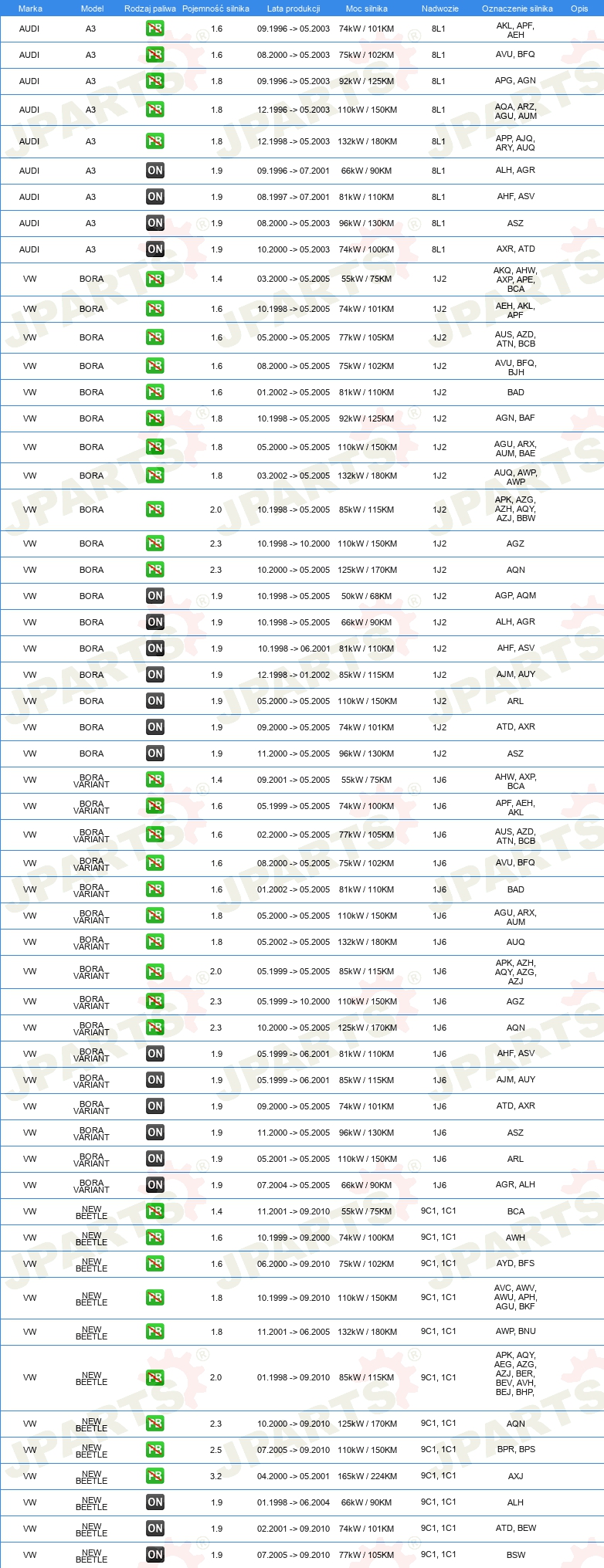The image size is (604, 1568).
Task: Click petrol icon in 1J6 body AGZ row
Action: (154, 1001)
